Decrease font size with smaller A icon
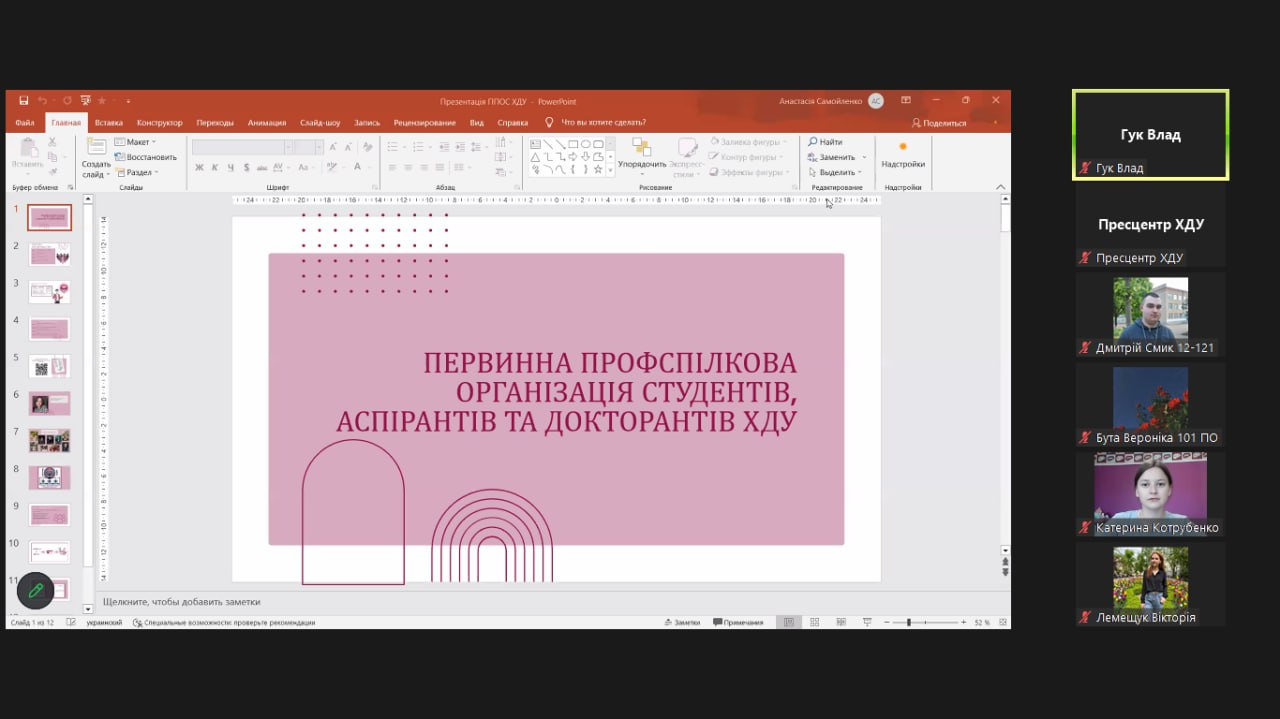Viewport: 1280px width, 719px height. pyautogui.click(x=347, y=147)
